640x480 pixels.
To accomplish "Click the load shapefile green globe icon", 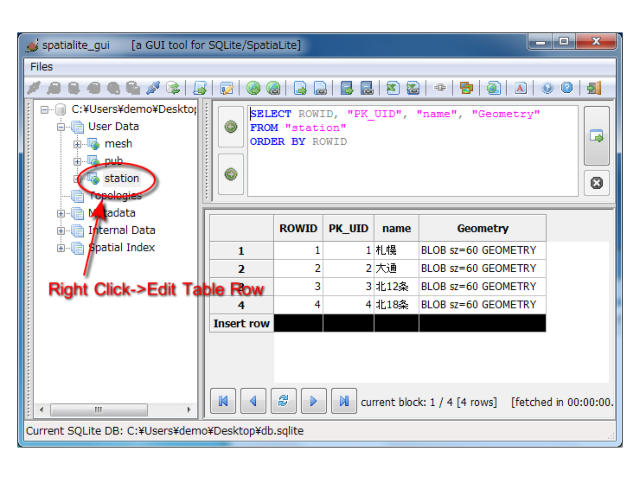I will click(253, 88).
